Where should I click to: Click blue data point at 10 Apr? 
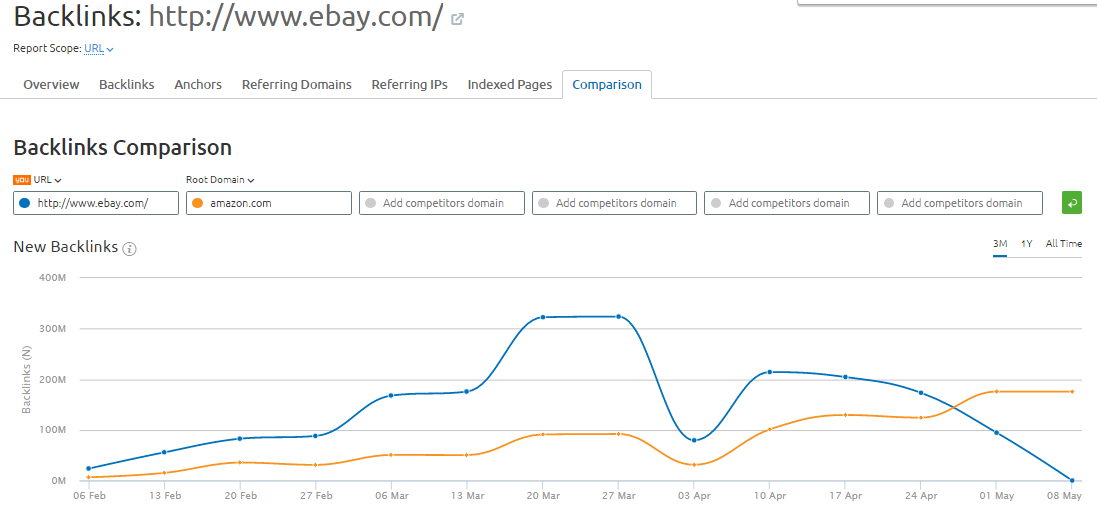click(769, 371)
